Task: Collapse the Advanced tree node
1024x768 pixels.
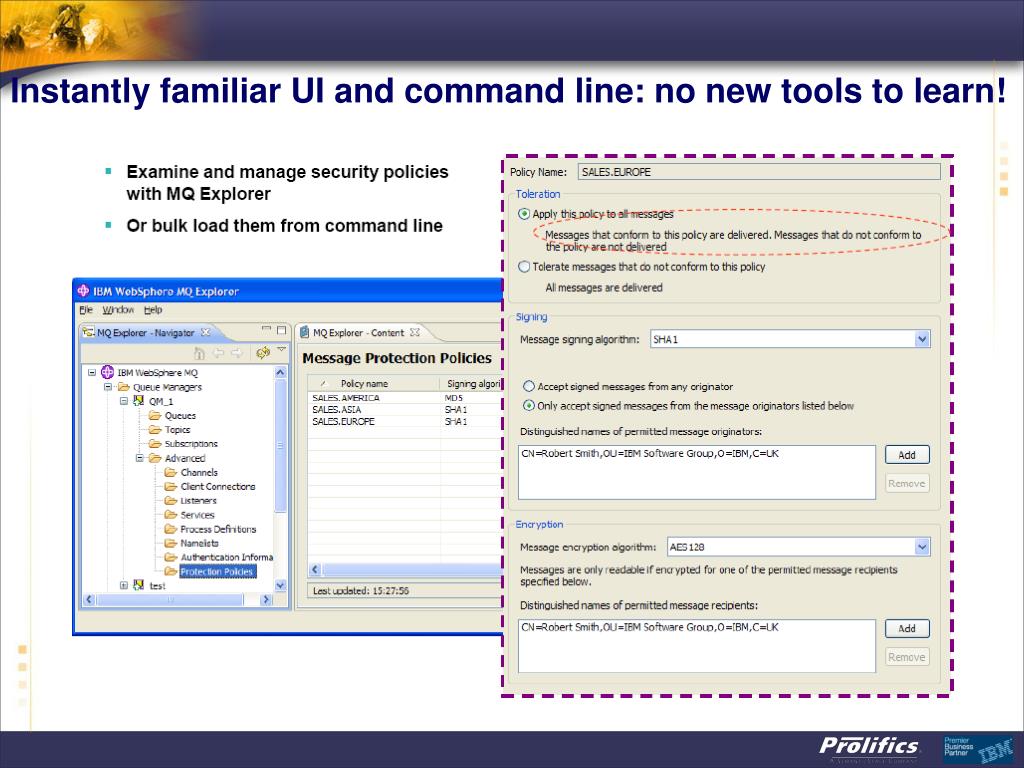Action: 139,458
